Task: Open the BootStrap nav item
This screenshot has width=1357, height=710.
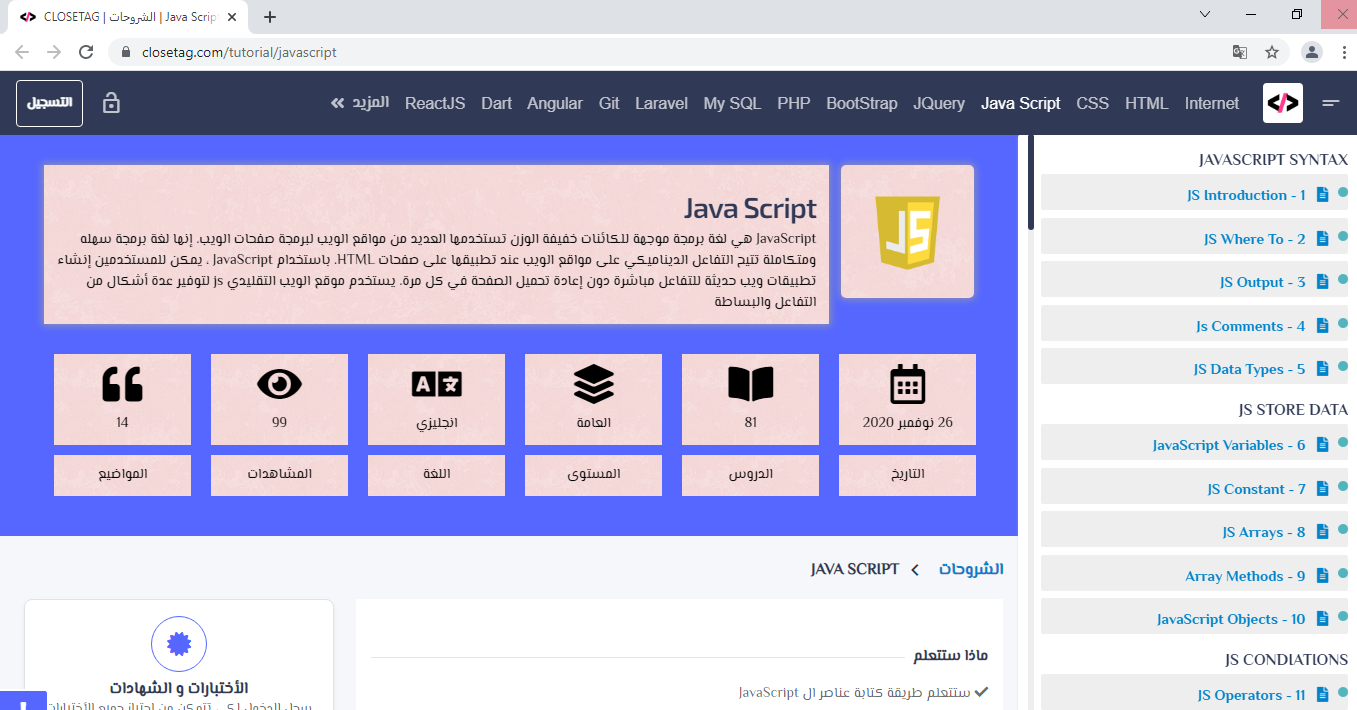Action: [862, 103]
